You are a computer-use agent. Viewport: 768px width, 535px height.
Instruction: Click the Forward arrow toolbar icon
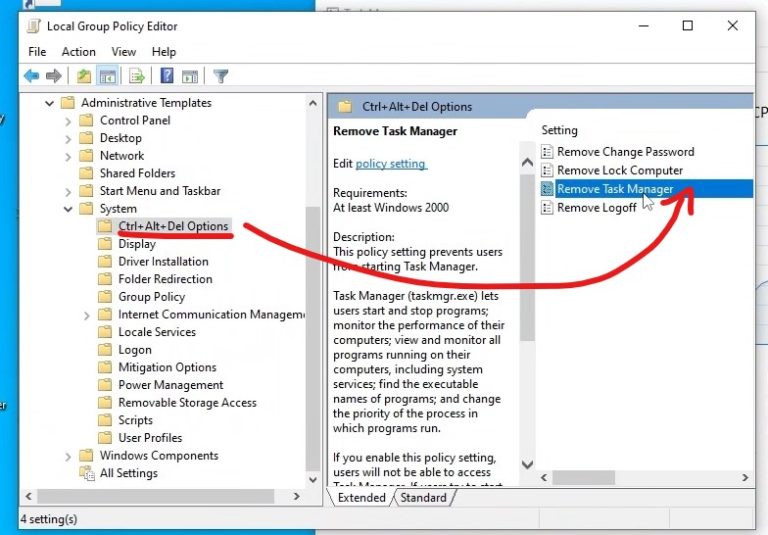(53, 76)
